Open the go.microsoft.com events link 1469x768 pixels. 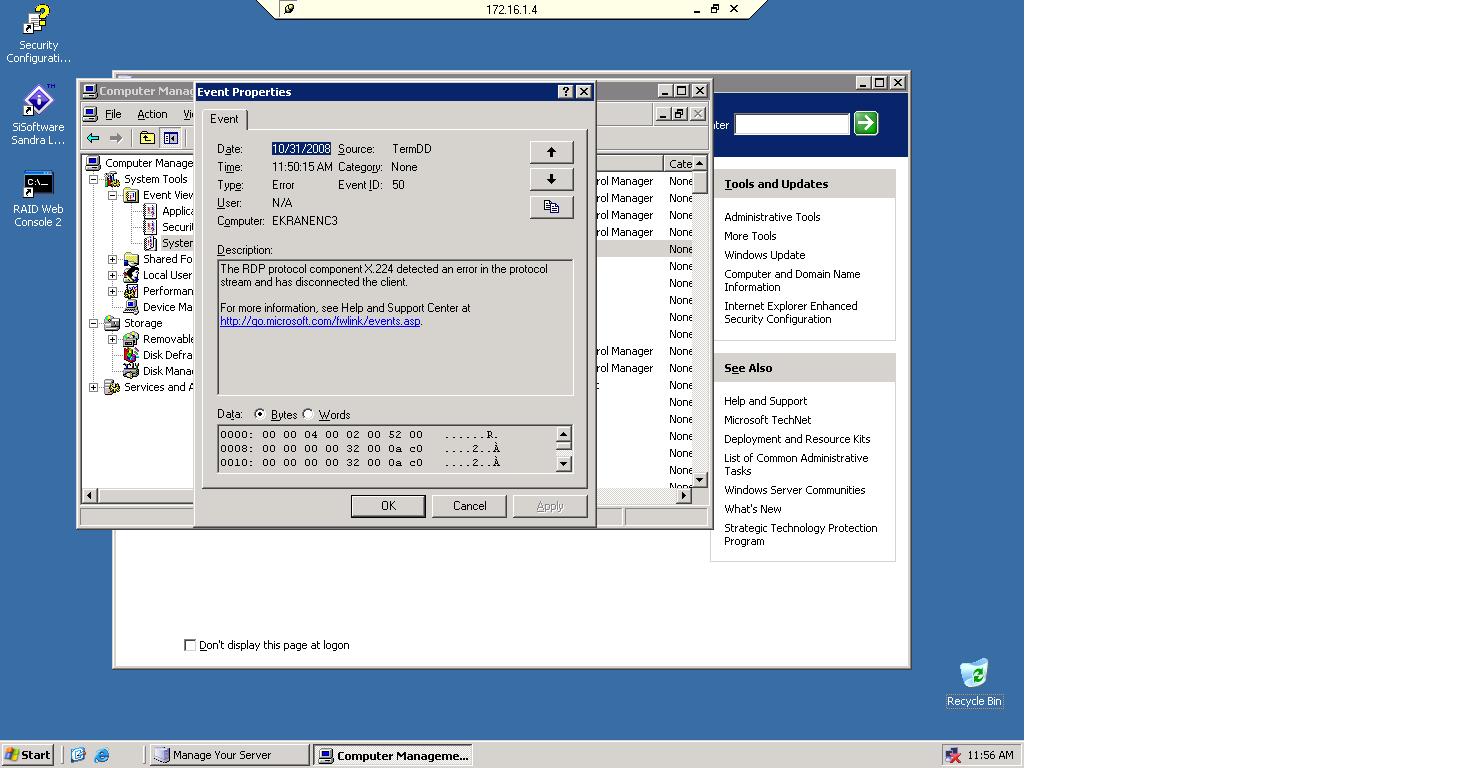[x=320, y=321]
